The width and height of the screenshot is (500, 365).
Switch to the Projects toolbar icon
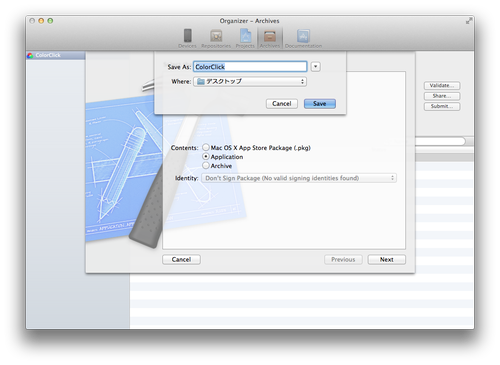245,36
